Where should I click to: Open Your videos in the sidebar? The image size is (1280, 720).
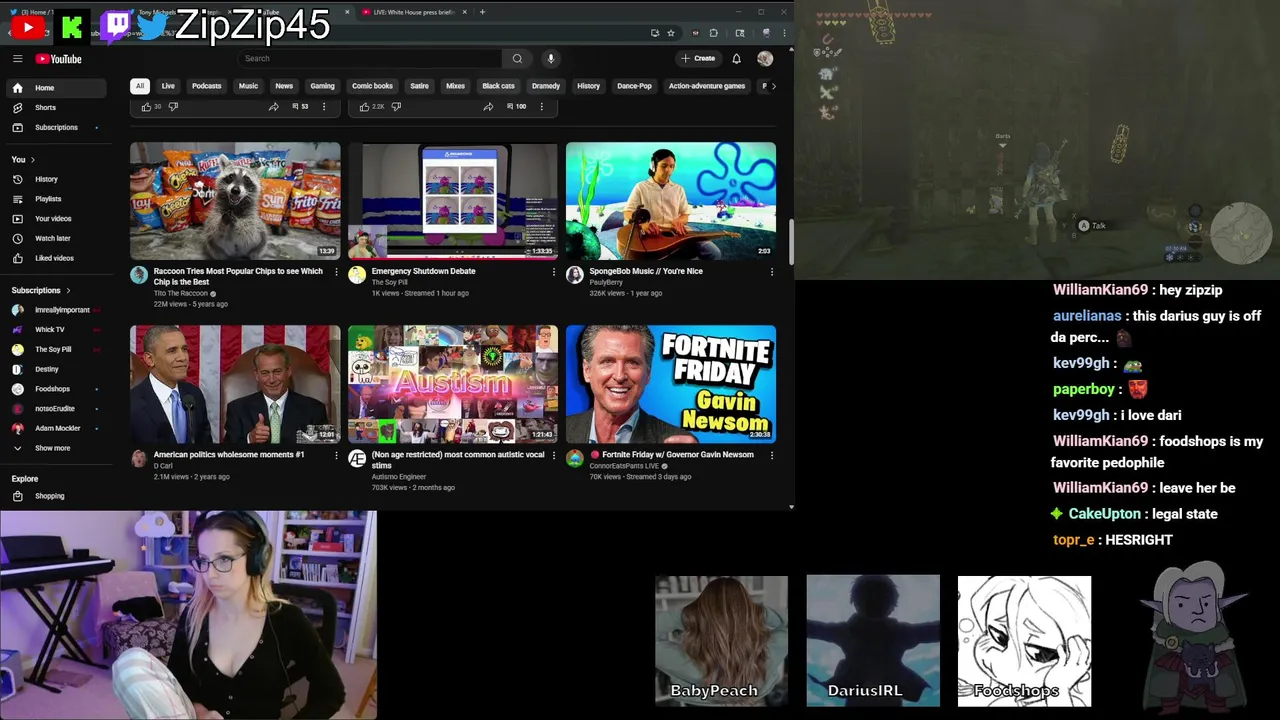58,219
